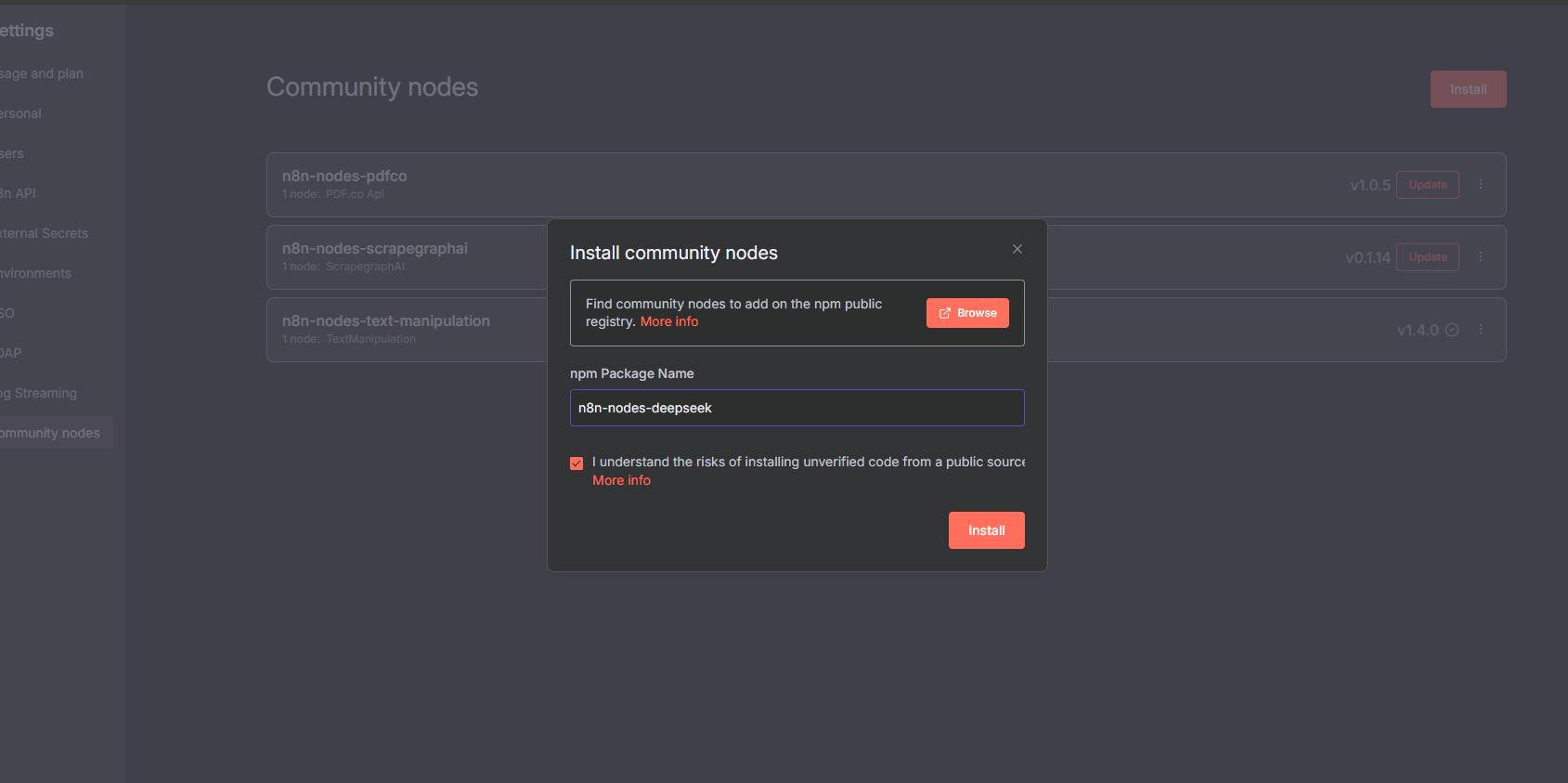Update the n8n-nodes-pdfco package

point(1427,185)
